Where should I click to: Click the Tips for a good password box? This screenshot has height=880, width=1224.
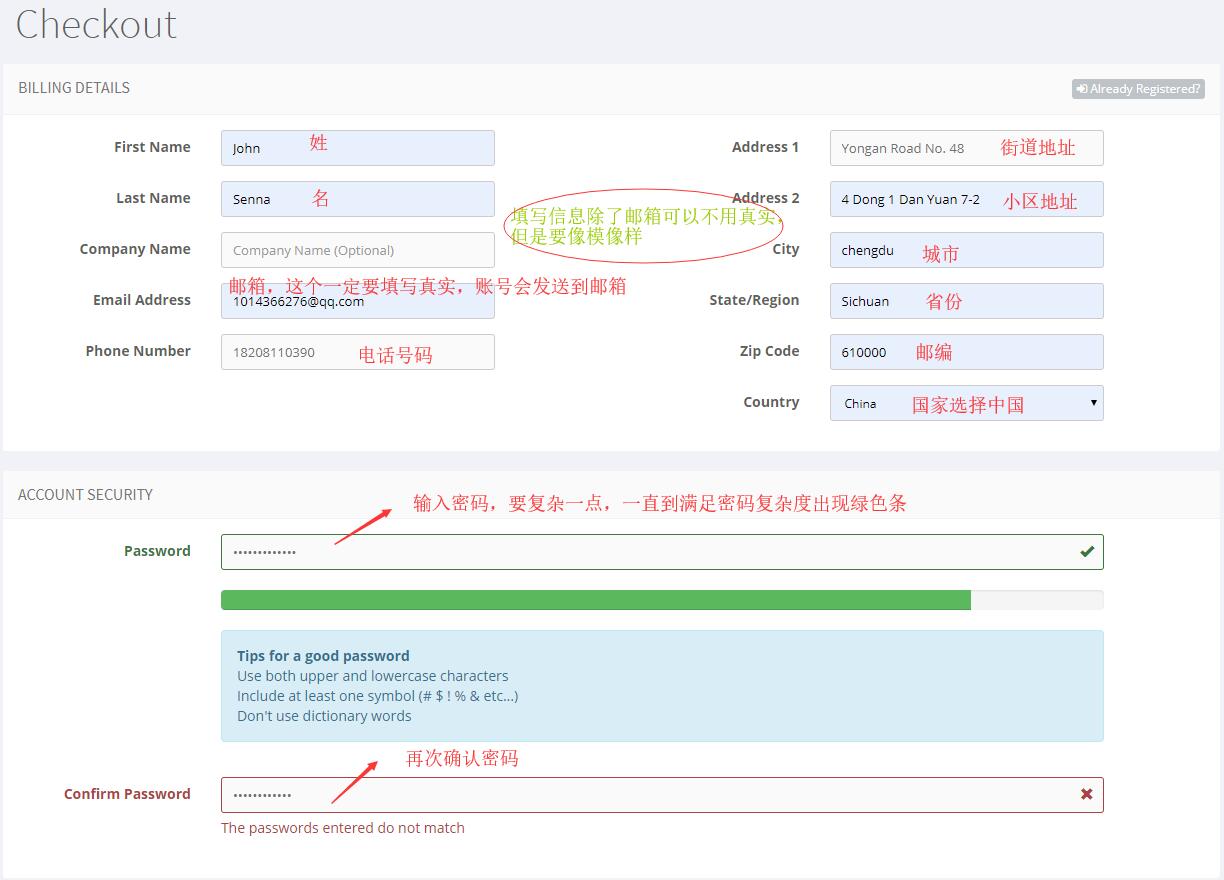point(661,686)
